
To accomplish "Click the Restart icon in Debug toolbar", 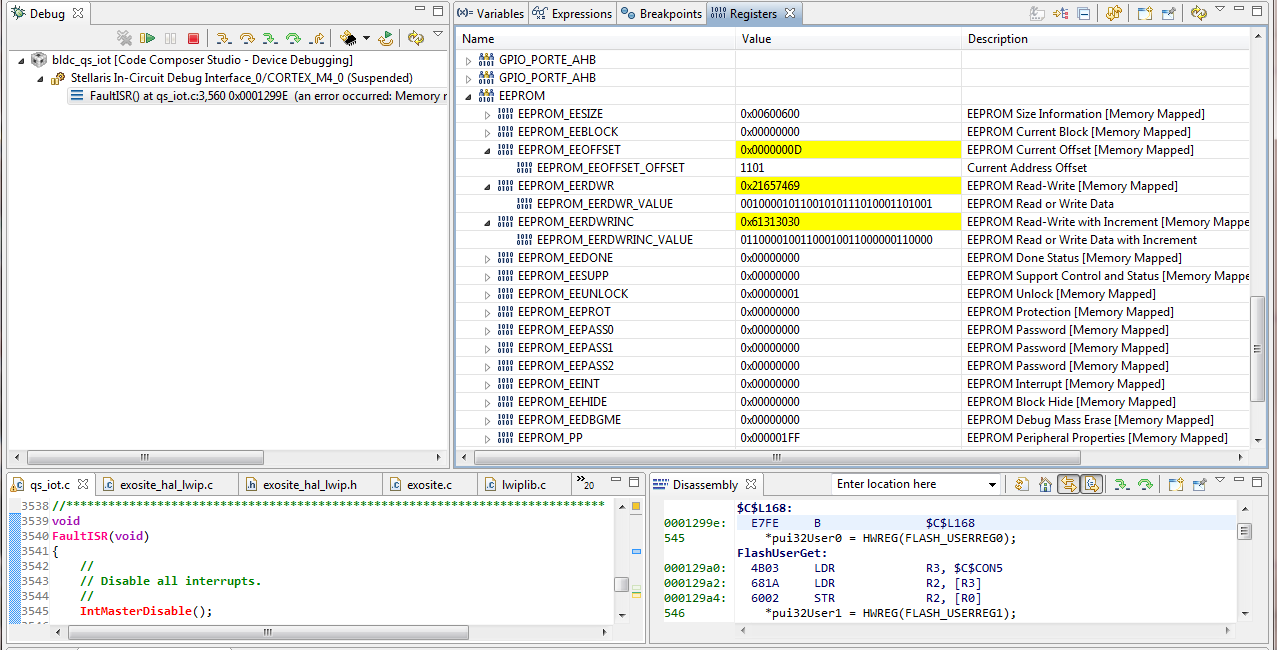I will pos(385,39).
